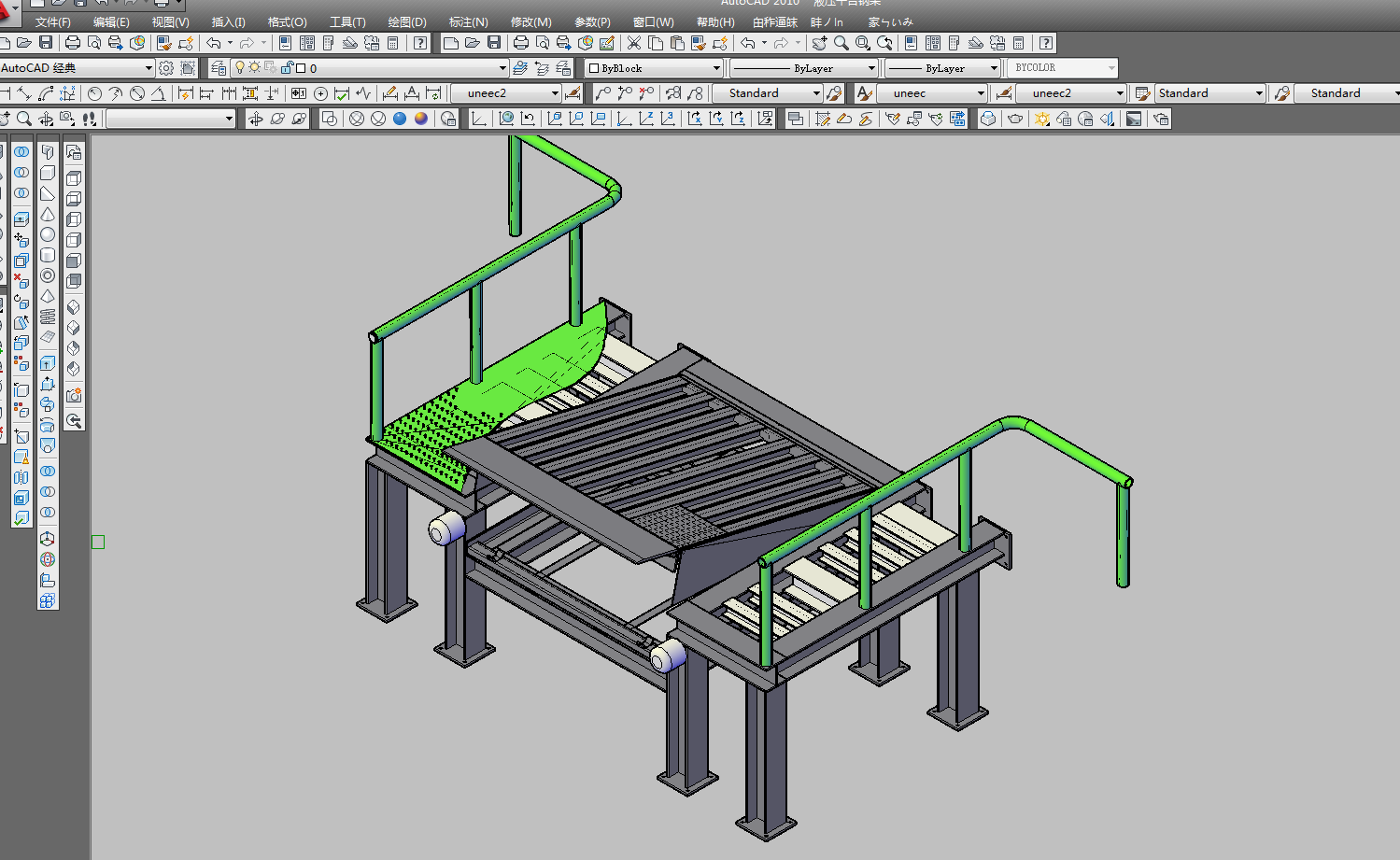The height and width of the screenshot is (860, 1400).
Task: Click the Help question mark icon
Action: click(420, 43)
